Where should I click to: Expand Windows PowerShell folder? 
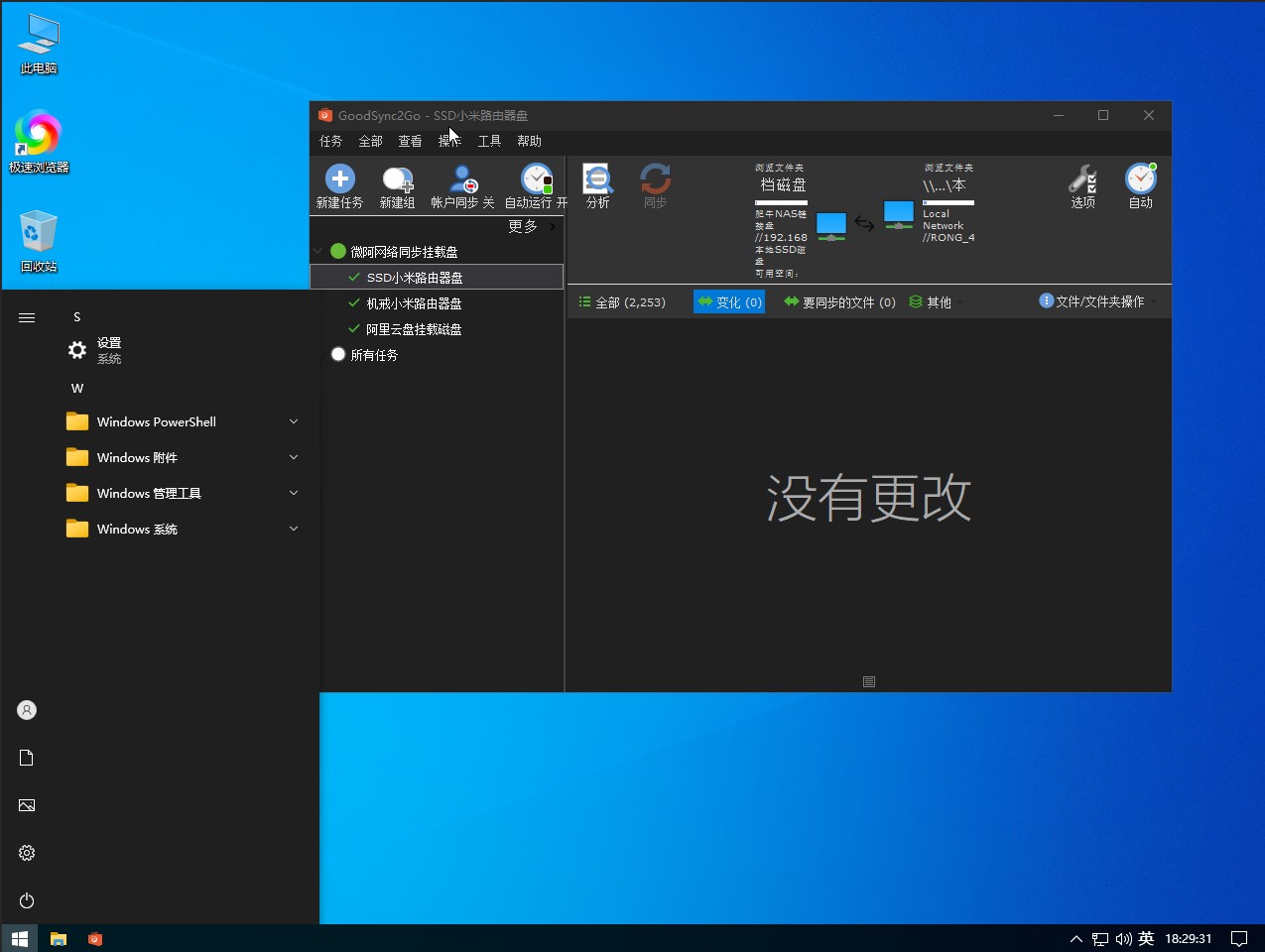pos(184,421)
